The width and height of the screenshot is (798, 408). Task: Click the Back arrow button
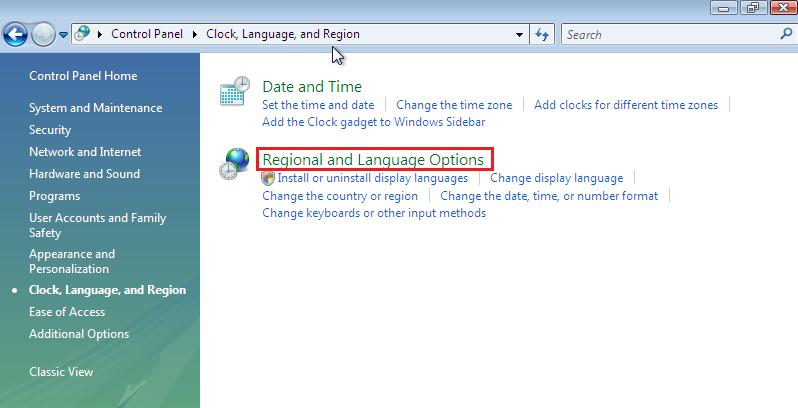[15, 36]
